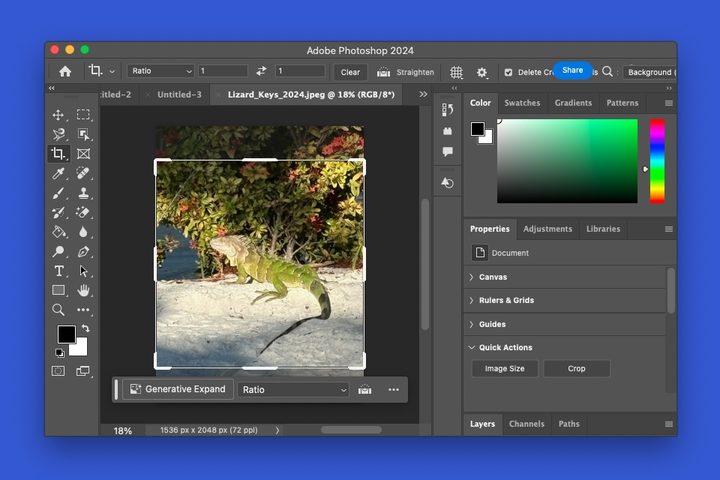
Task: Select the Spot Healing Brush tool
Action: click(x=83, y=173)
